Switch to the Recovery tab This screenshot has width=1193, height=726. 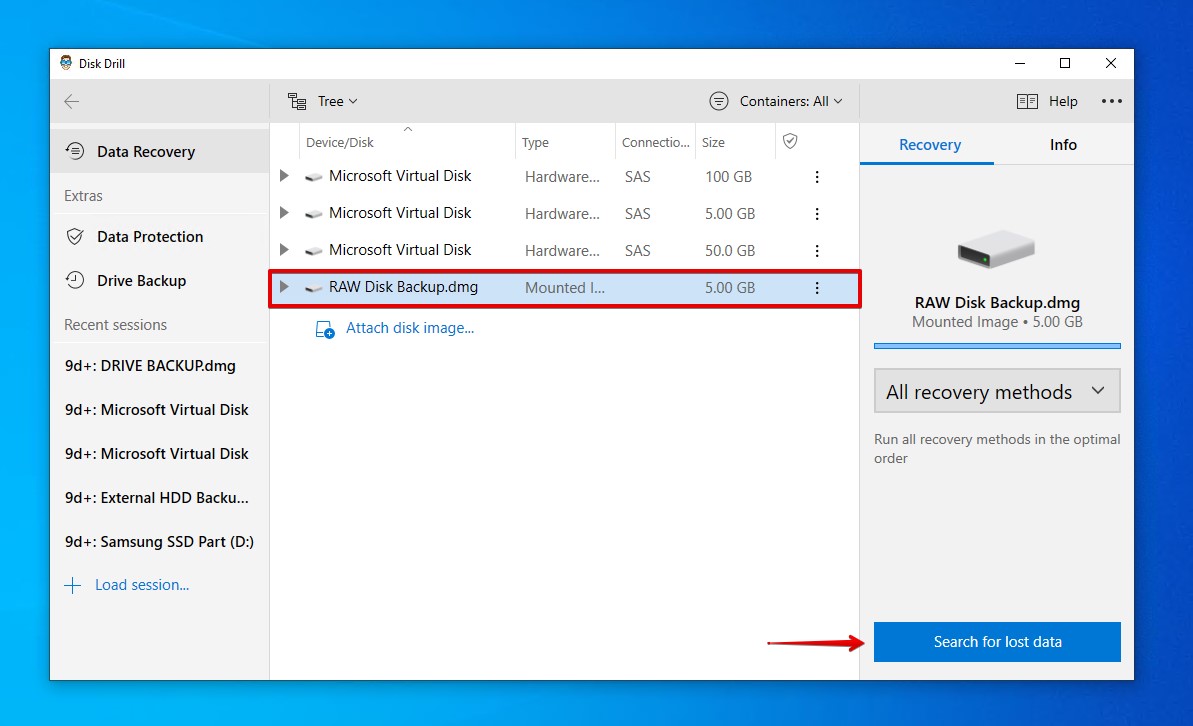pyautogui.click(x=929, y=145)
